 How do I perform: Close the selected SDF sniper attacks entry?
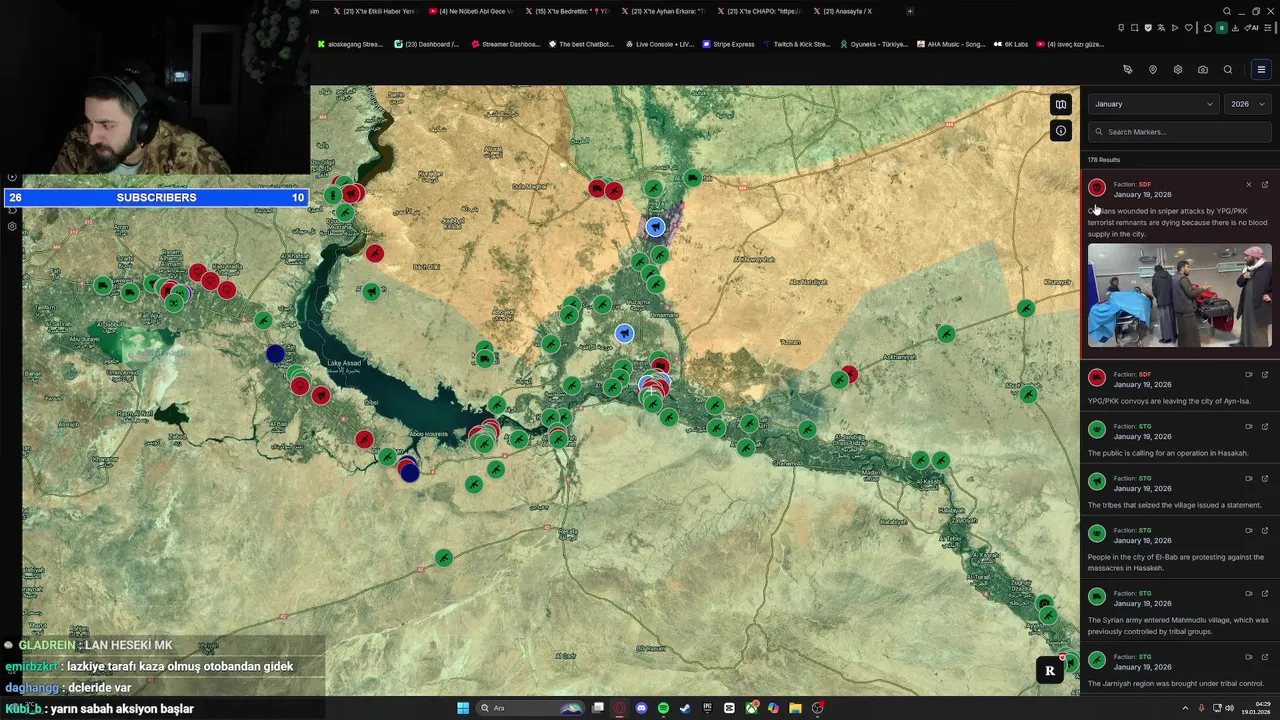point(1248,185)
